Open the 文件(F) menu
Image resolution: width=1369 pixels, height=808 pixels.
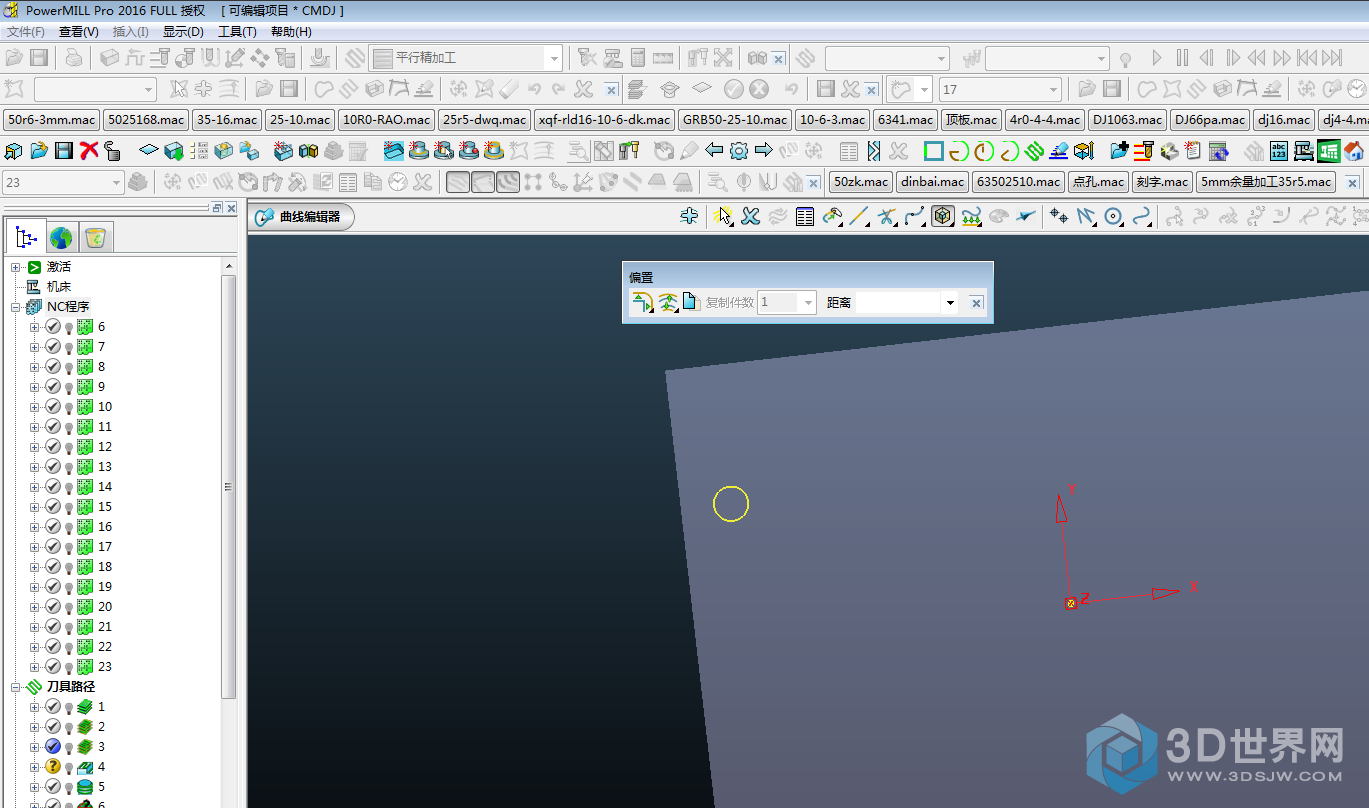[25, 31]
